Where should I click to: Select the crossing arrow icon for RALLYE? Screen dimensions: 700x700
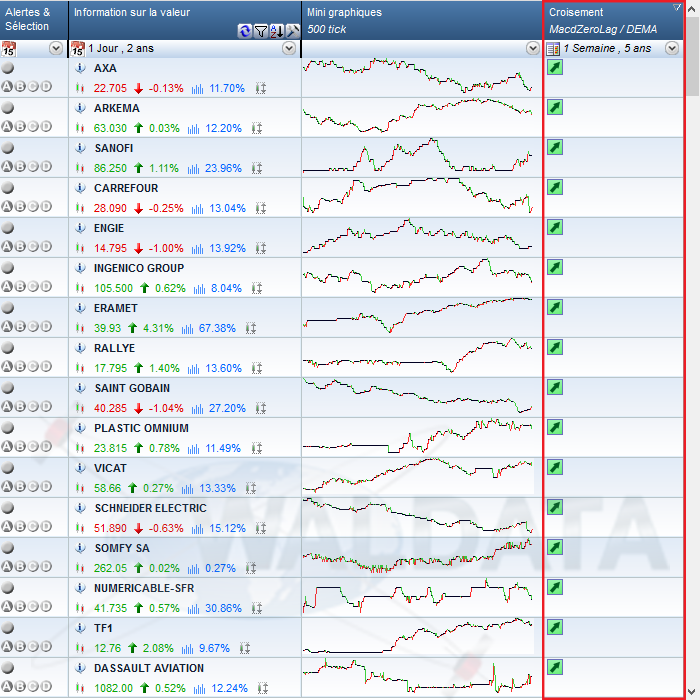(555, 347)
